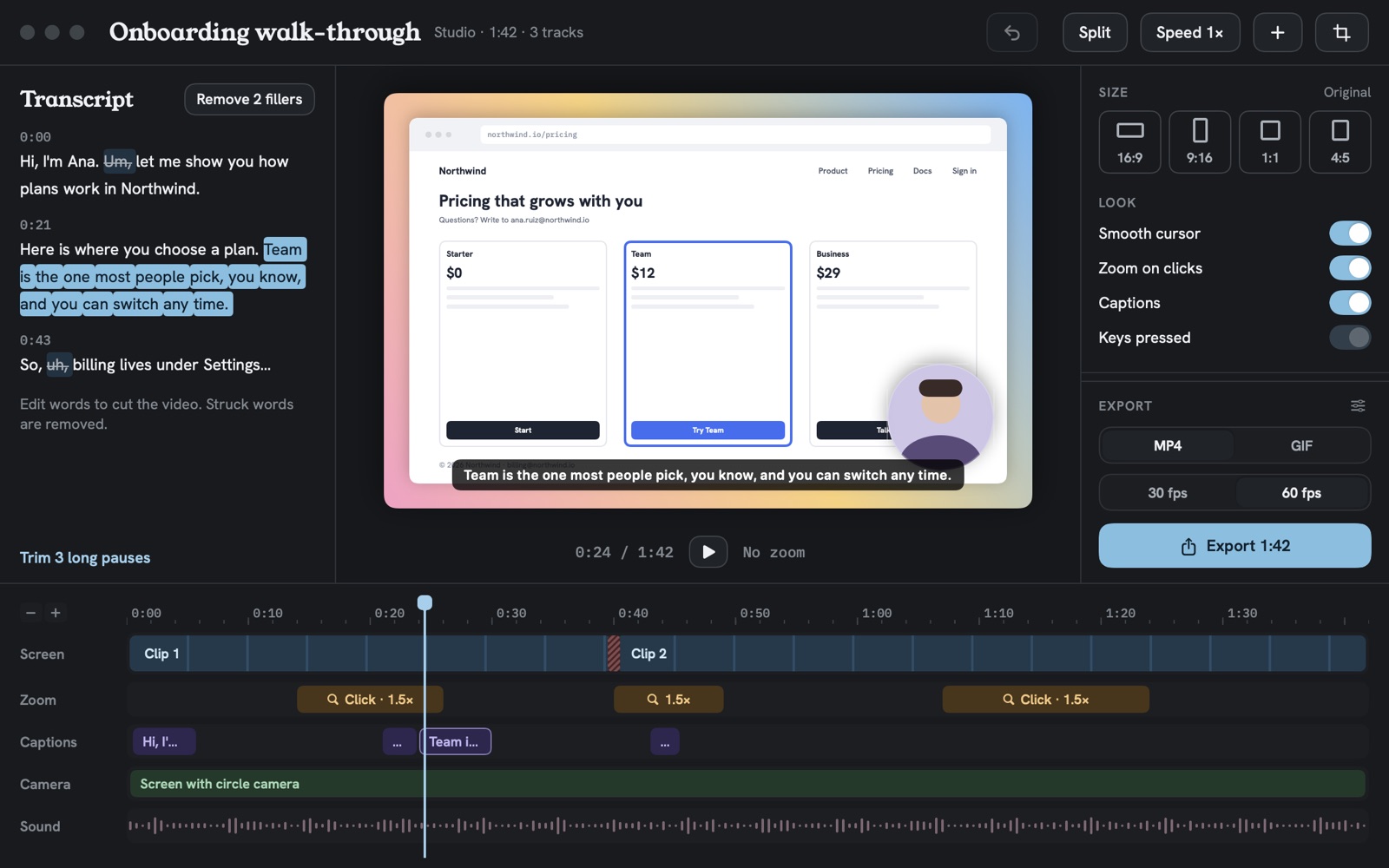Open export settings sliders icon

click(x=1358, y=405)
